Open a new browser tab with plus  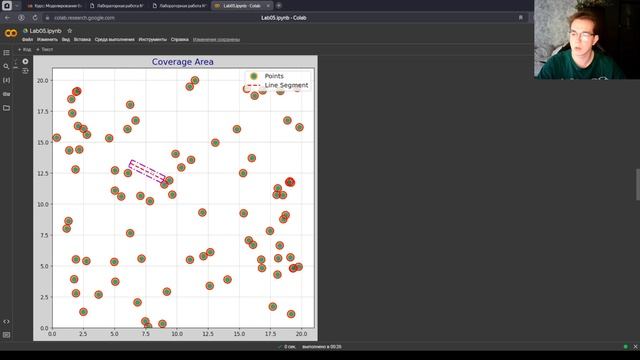[279, 6]
